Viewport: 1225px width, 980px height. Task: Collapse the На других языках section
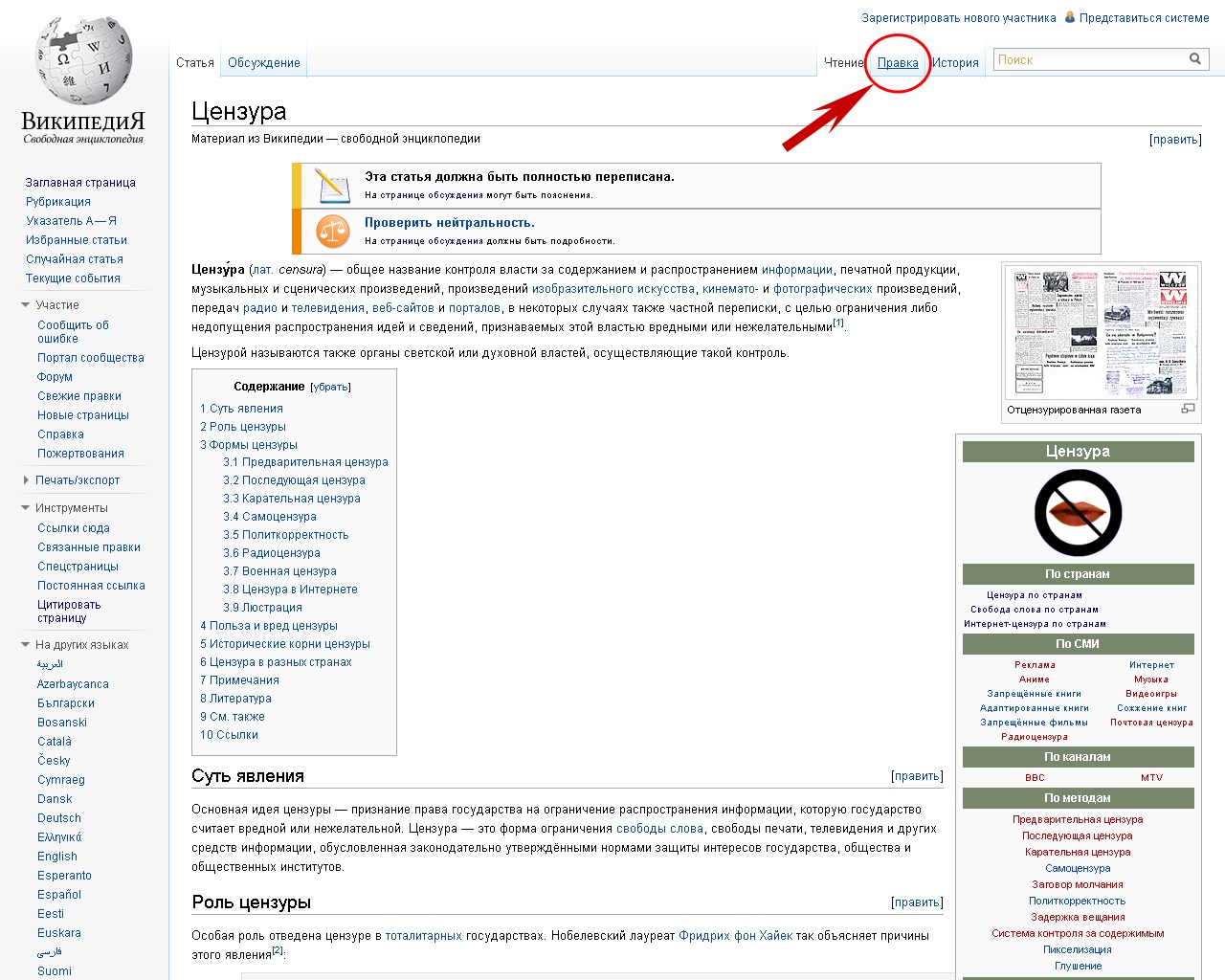(26, 645)
